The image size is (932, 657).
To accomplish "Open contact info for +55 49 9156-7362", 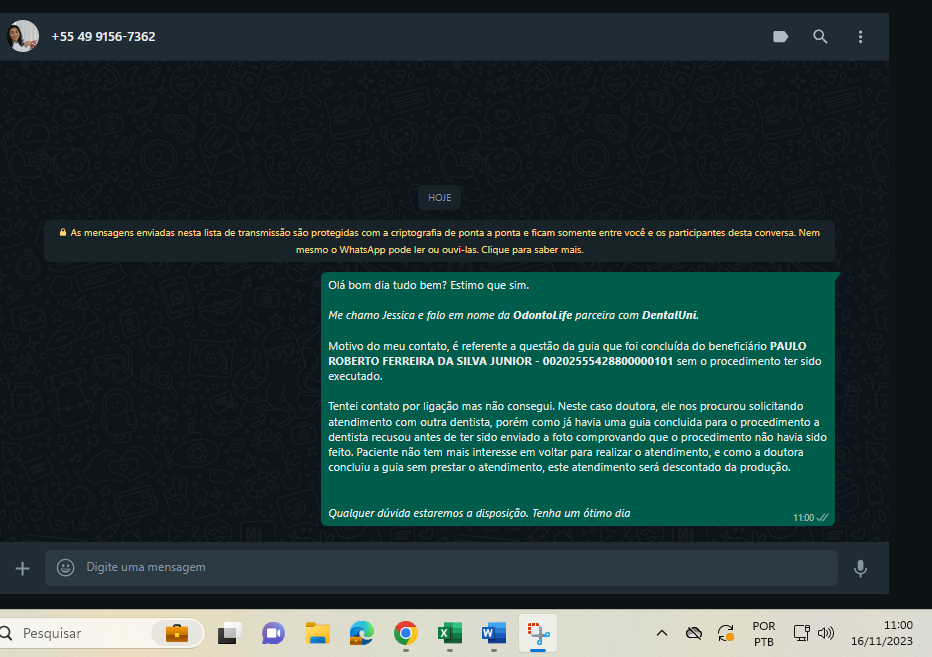I will pyautogui.click(x=103, y=37).
